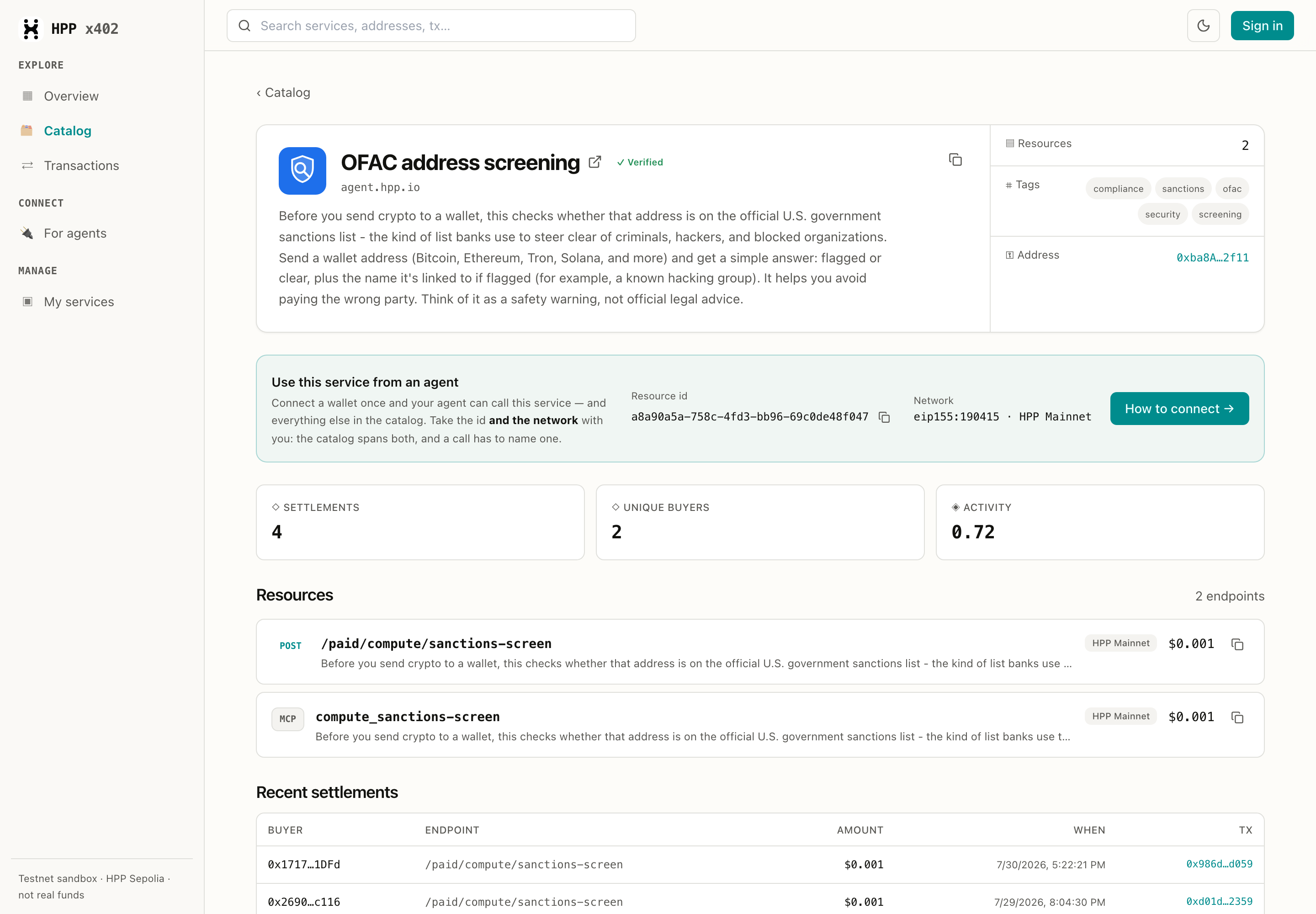This screenshot has height=914, width=1316.
Task: Copy the MCP resource with its copy icon
Action: [1237, 717]
